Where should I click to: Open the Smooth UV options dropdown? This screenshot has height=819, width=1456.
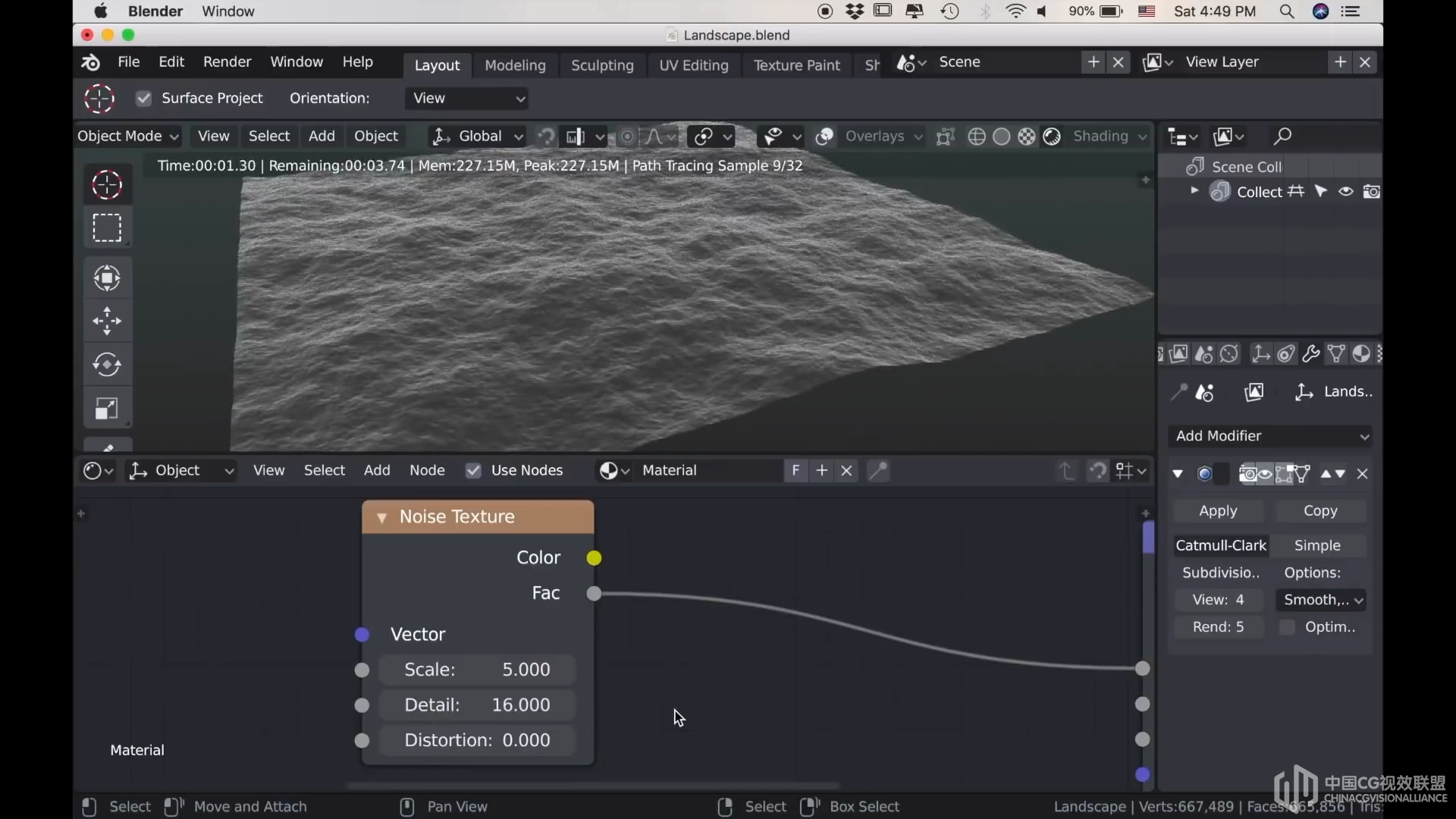(1321, 600)
